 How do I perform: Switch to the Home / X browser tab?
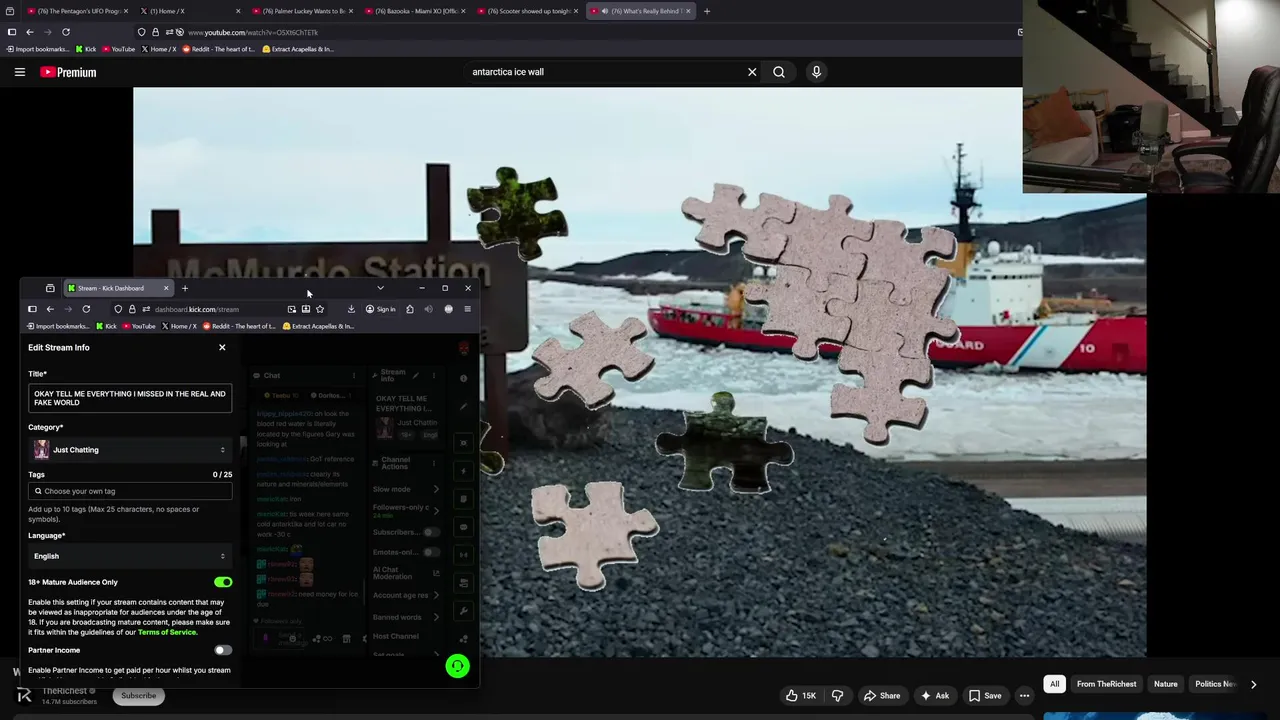pos(190,11)
